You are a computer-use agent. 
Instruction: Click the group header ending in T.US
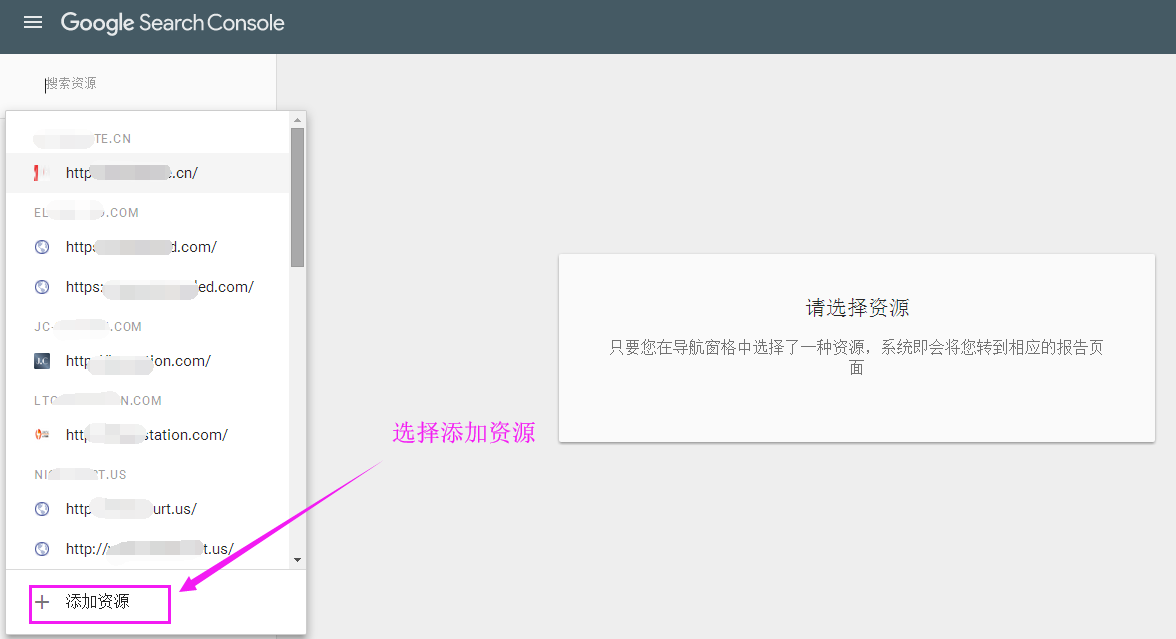[80, 475]
